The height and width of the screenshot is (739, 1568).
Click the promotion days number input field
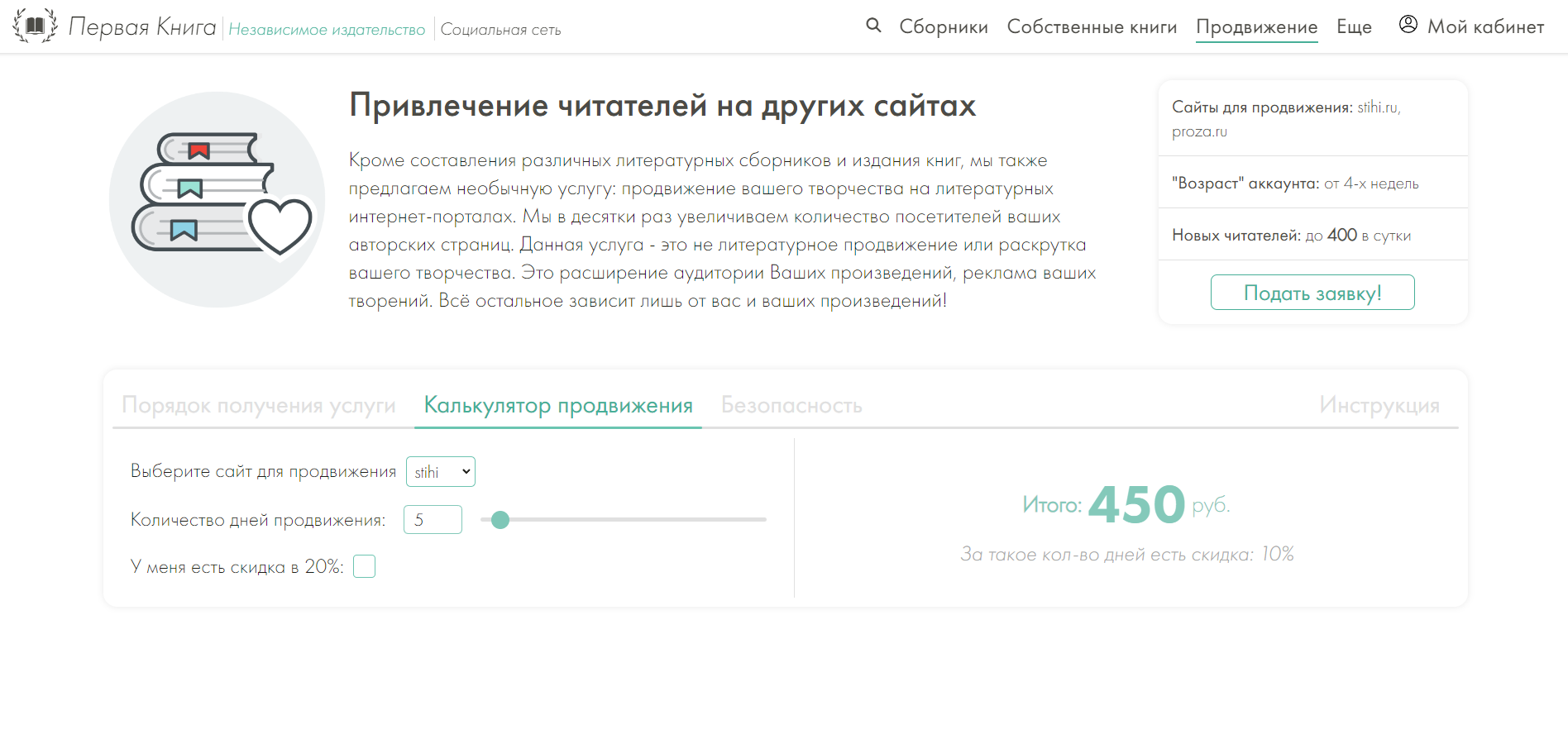[x=433, y=520]
